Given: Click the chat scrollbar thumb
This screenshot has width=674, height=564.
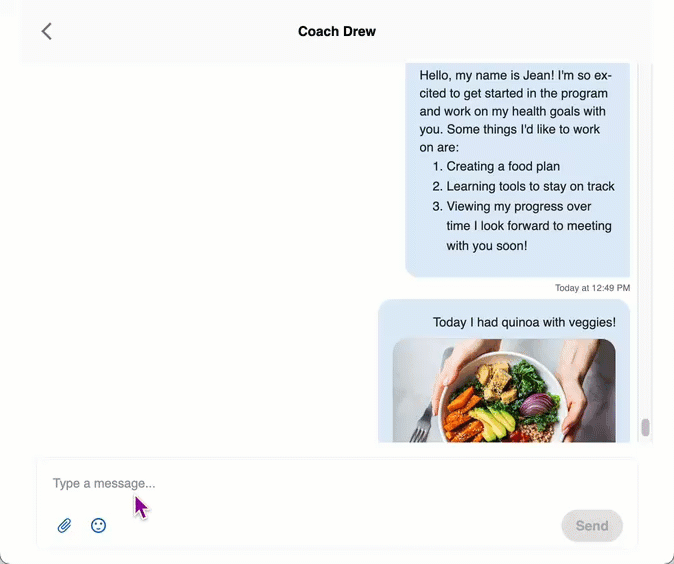Looking at the screenshot, I should tap(645, 427).
